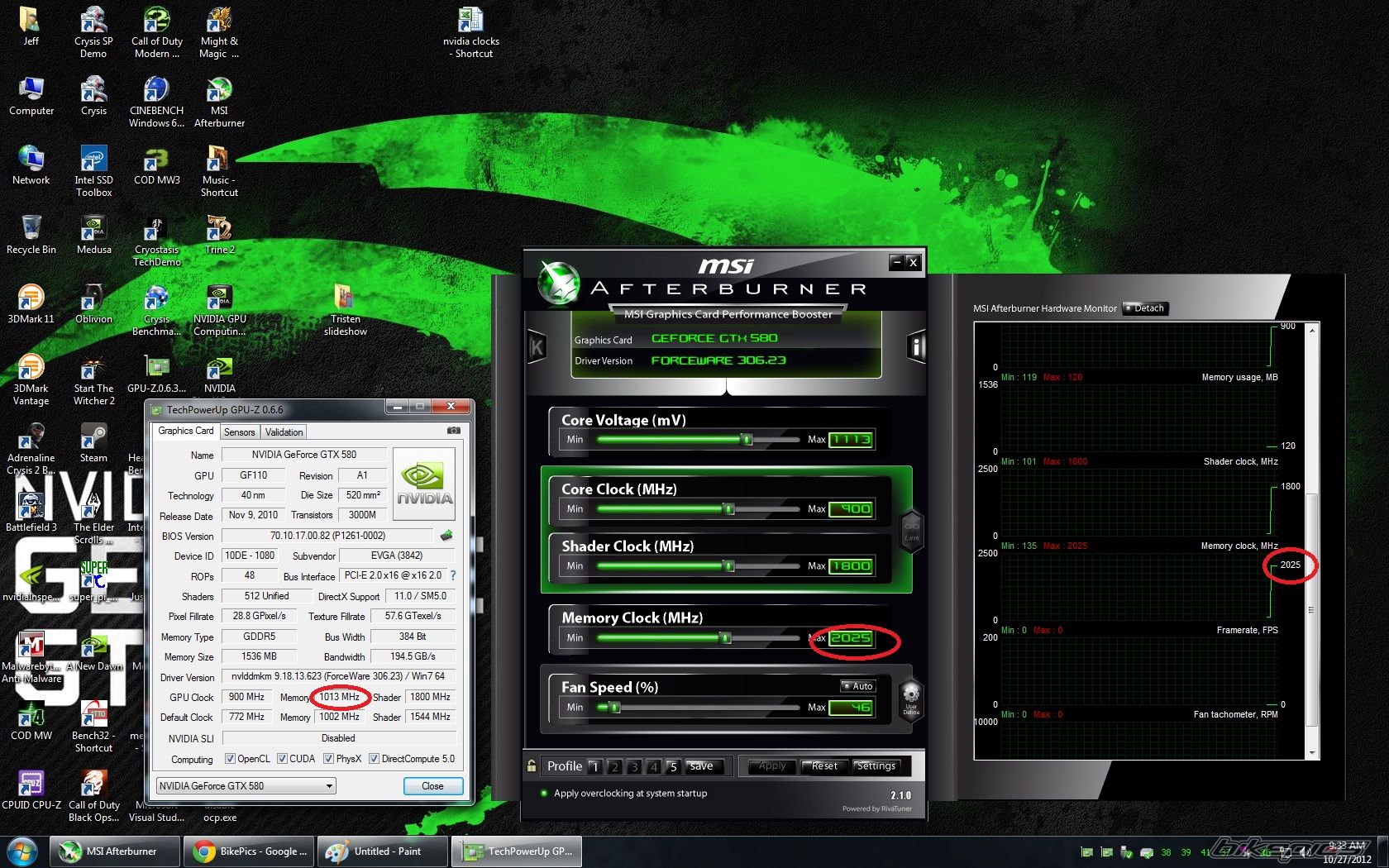Click the Memory Clock slider handle

click(x=725, y=637)
